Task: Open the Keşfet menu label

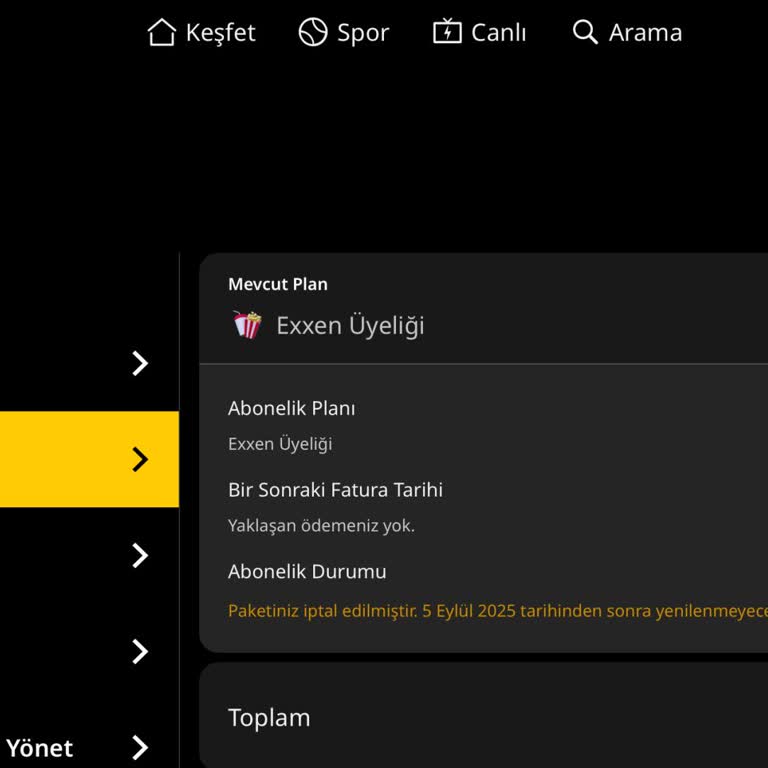Action: pyautogui.click(x=221, y=32)
